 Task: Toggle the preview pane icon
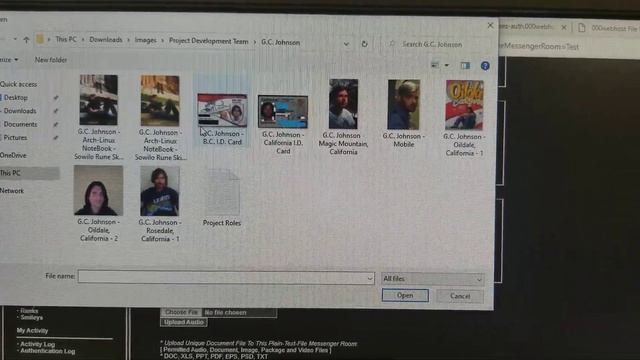465,65
